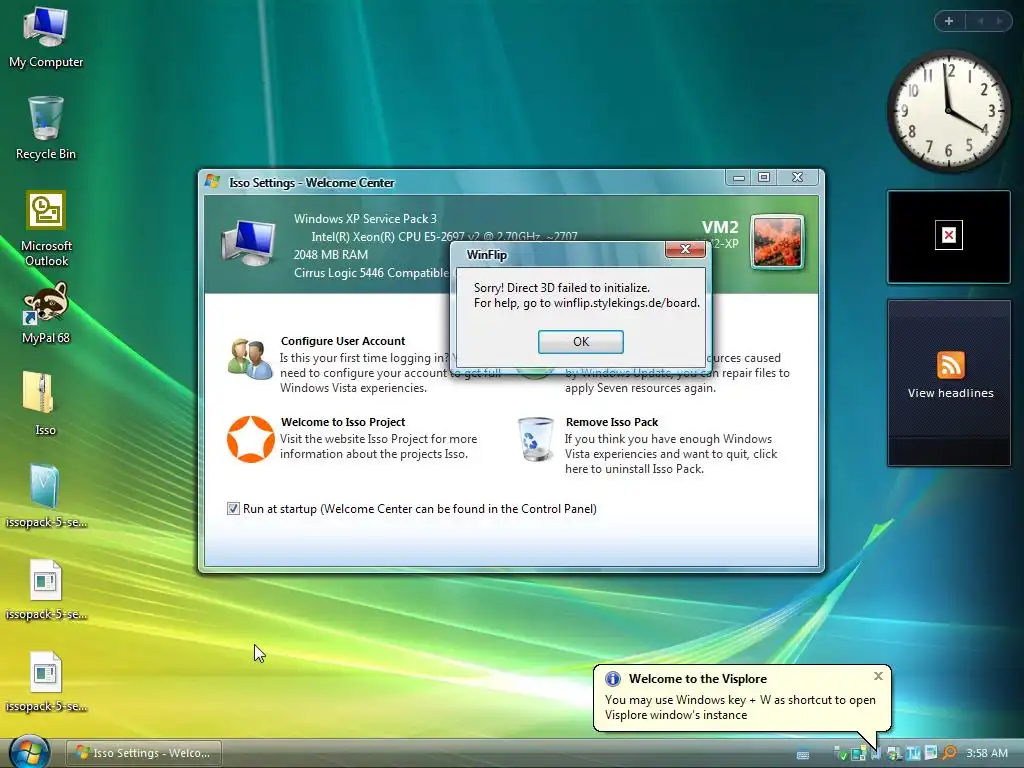Click the 2048 MB RAM text
The image size is (1024, 768).
click(x=330, y=255)
